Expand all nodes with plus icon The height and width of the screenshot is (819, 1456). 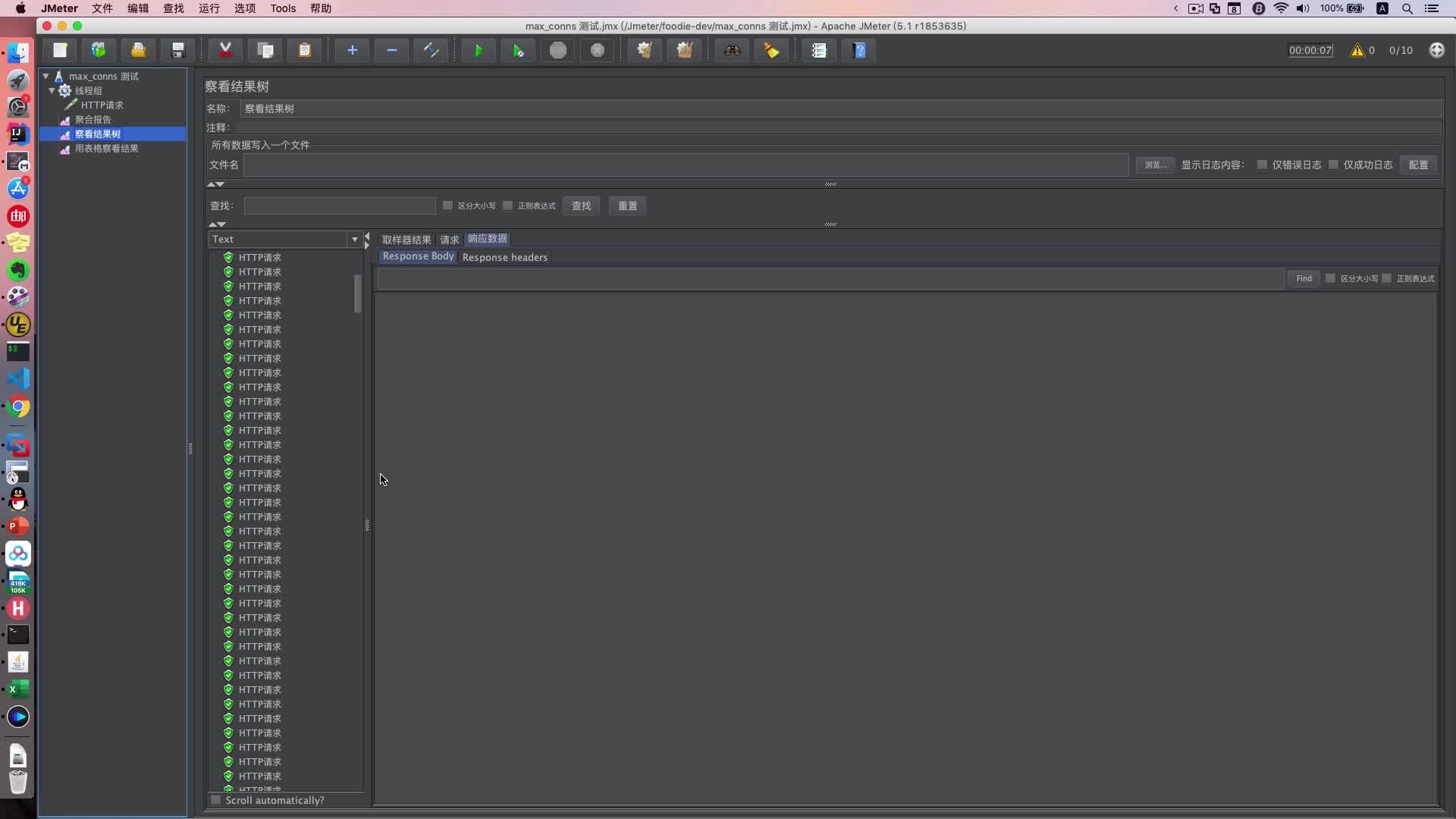click(x=352, y=50)
